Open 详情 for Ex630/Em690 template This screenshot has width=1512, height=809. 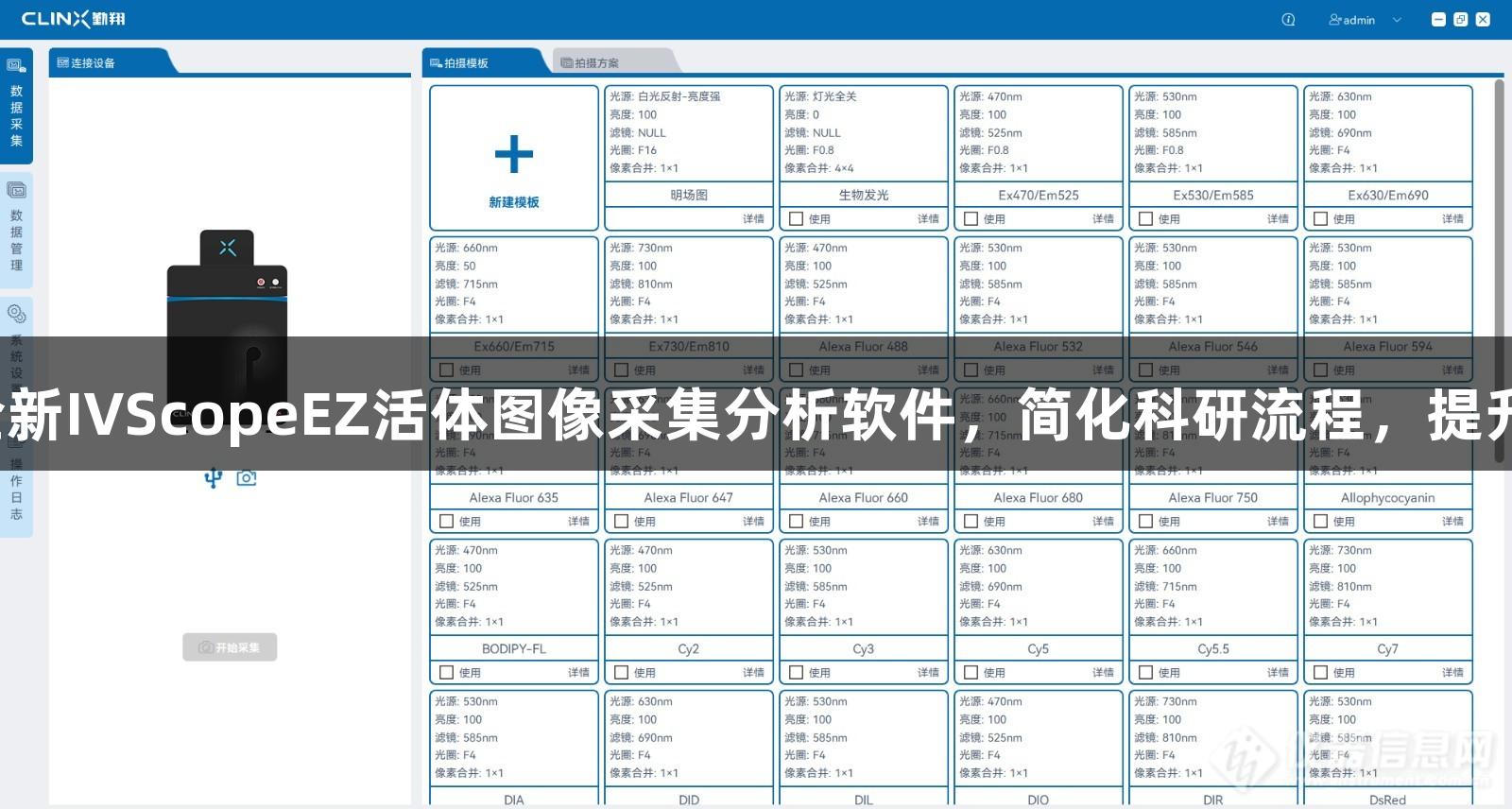click(1452, 219)
